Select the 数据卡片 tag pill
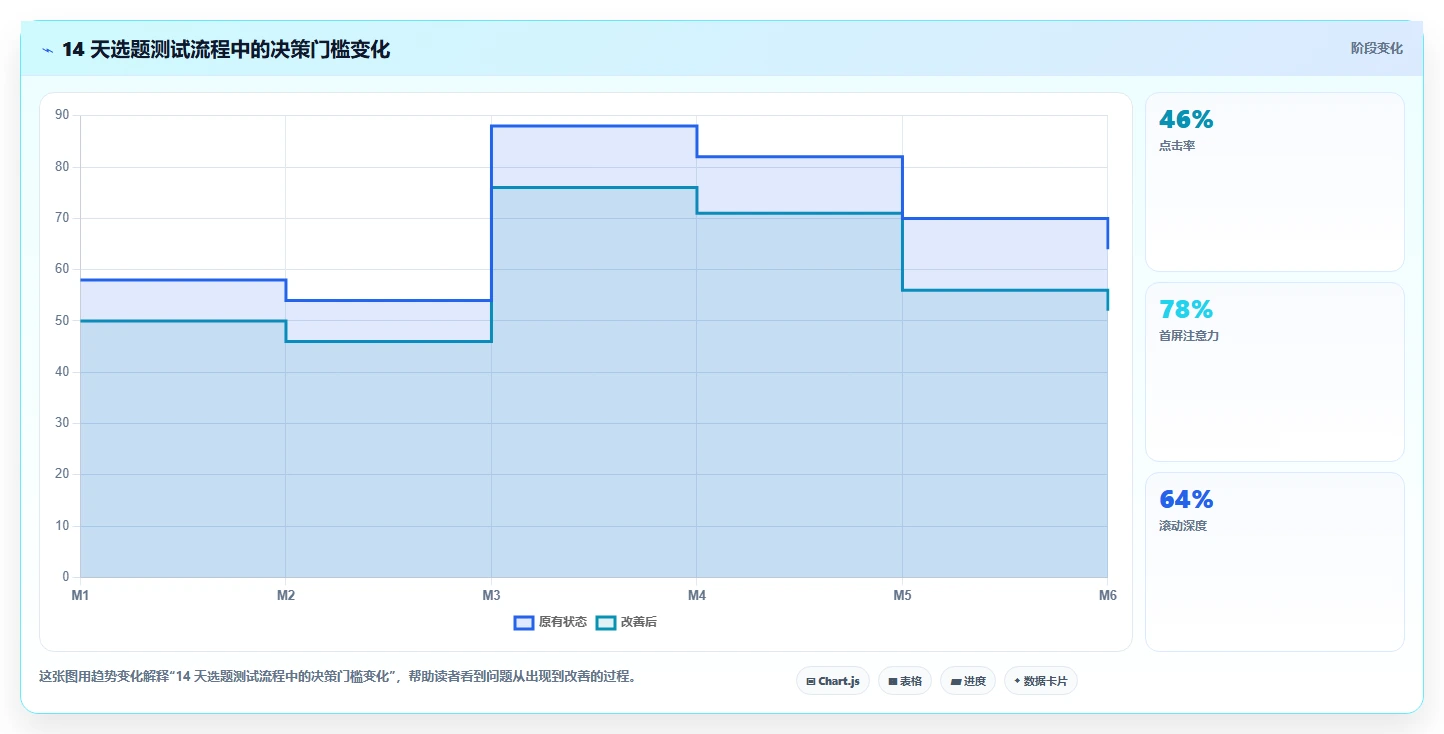 pos(1041,681)
